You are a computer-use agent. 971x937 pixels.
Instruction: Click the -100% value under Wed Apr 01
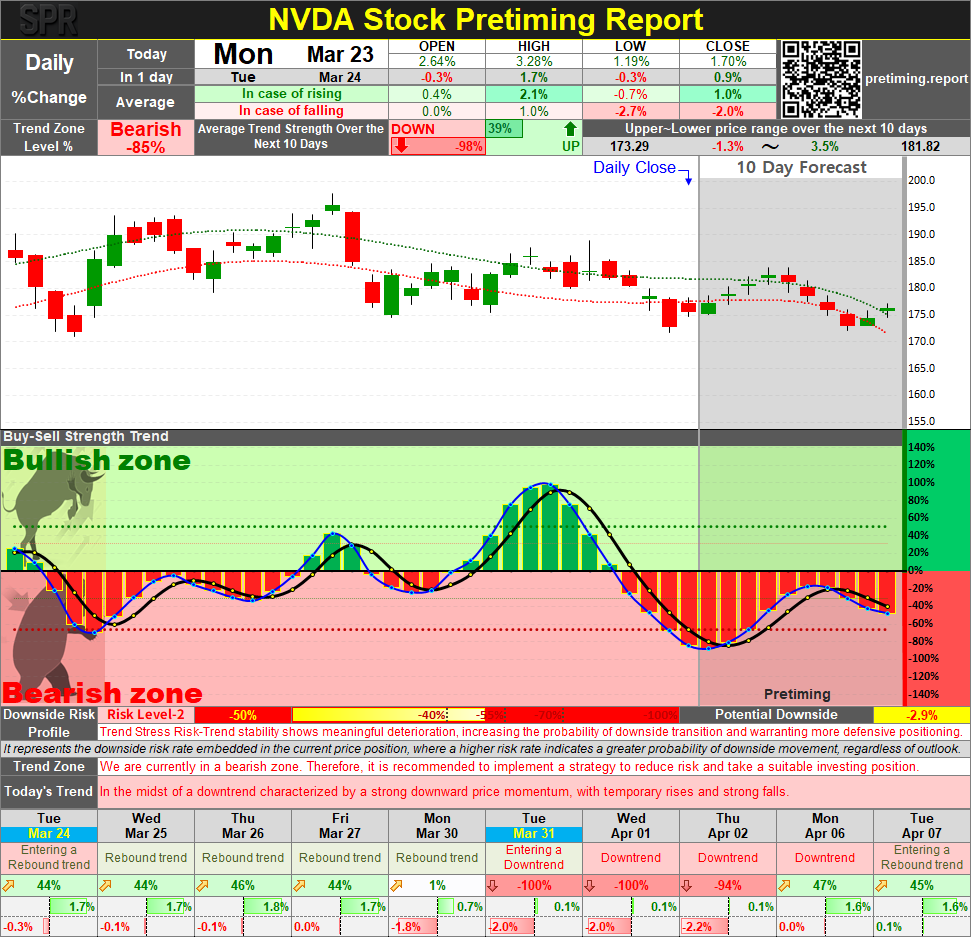click(631, 886)
